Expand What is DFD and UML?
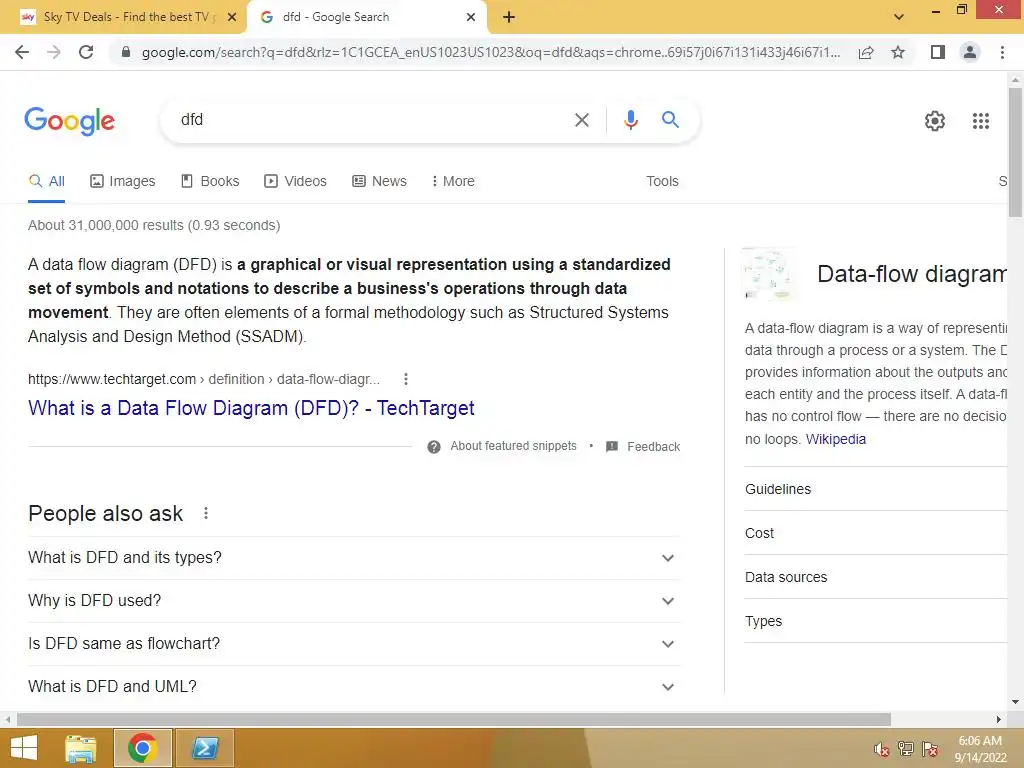This screenshot has width=1024, height=768. pyautogui.click(x=354, y=687)
